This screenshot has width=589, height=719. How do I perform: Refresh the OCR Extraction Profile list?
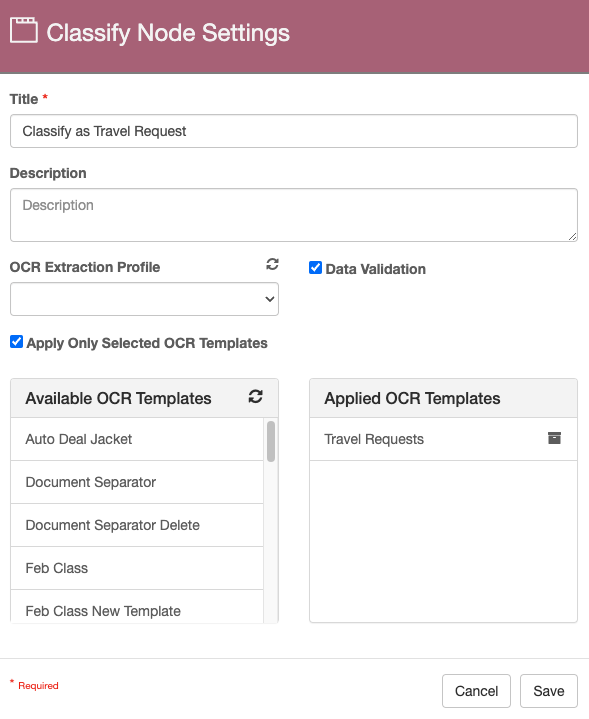(272, 264)
